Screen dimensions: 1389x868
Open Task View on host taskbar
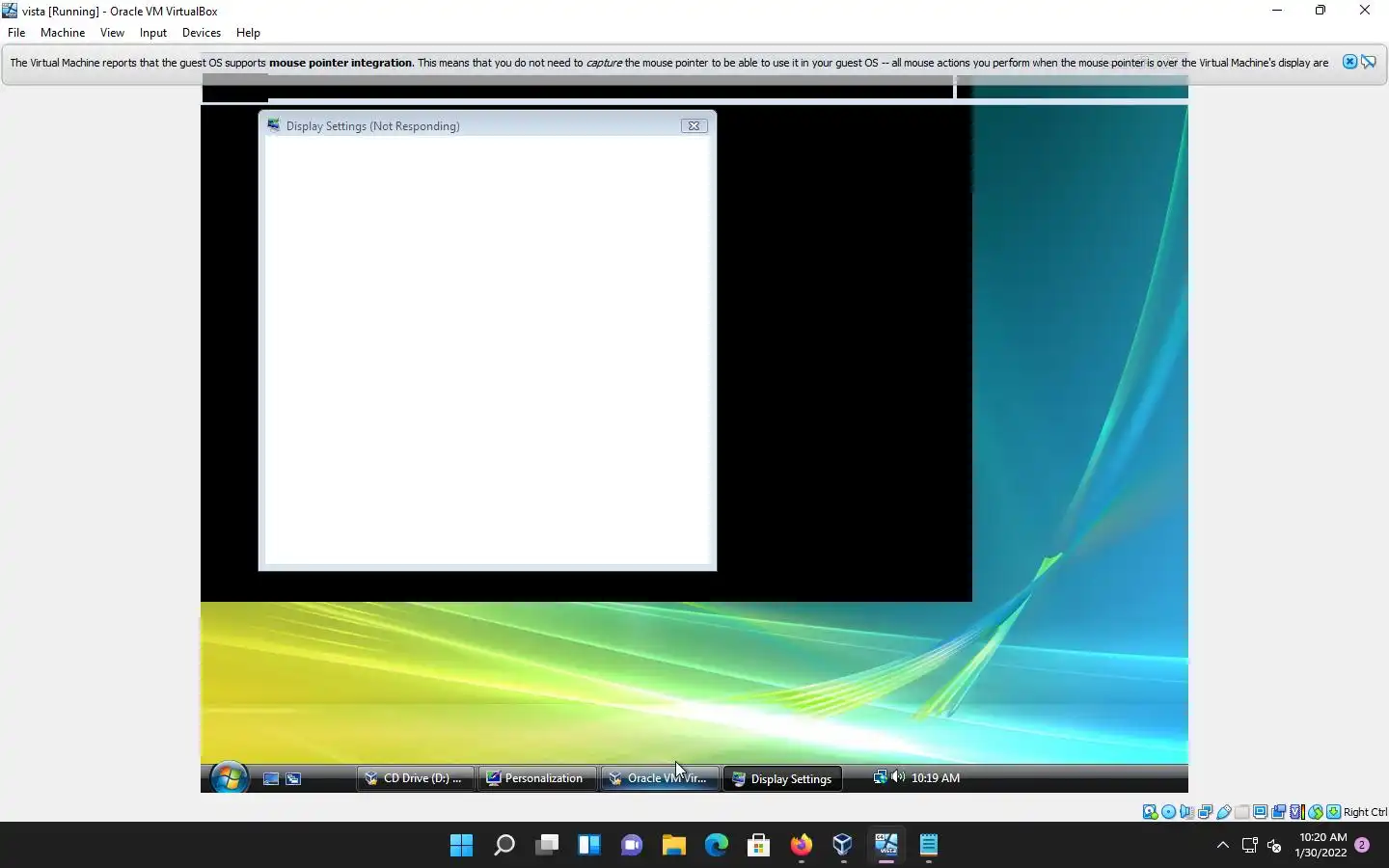pyautogui.click(x=547, y=846)
